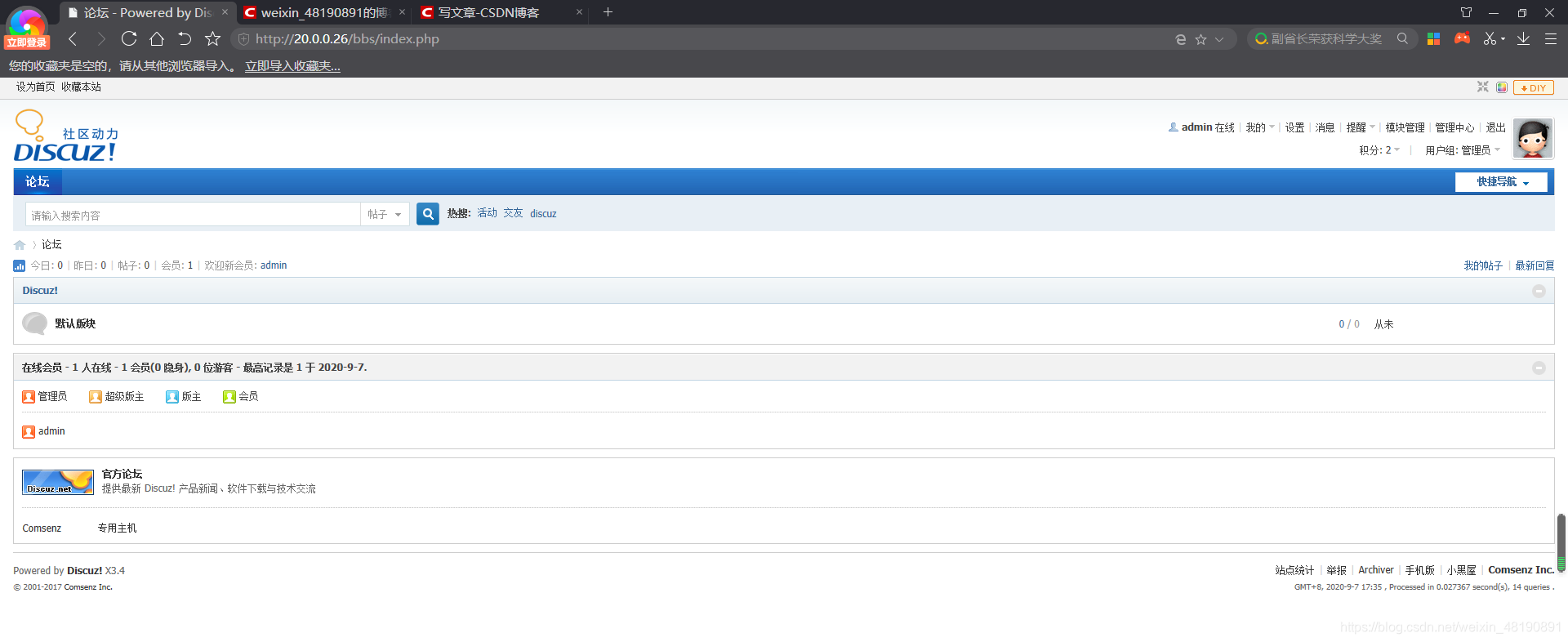This screenshot has width=1568, height=642.
Task: Open the 默认版块 forum board
Action: click(x=75, y=324)
